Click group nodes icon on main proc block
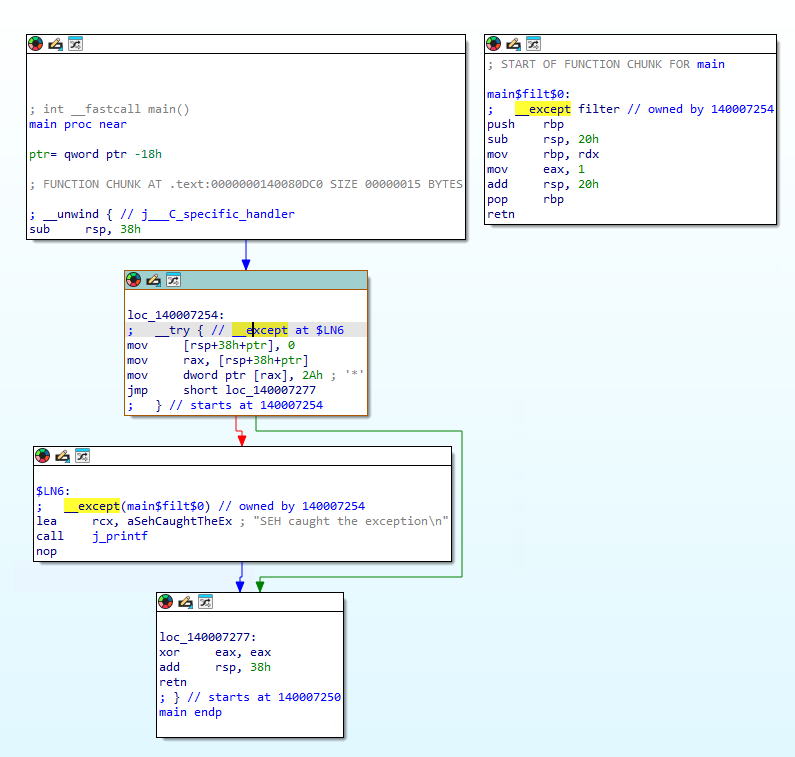This screenshot has width=795, height=757. coord(76,44)
